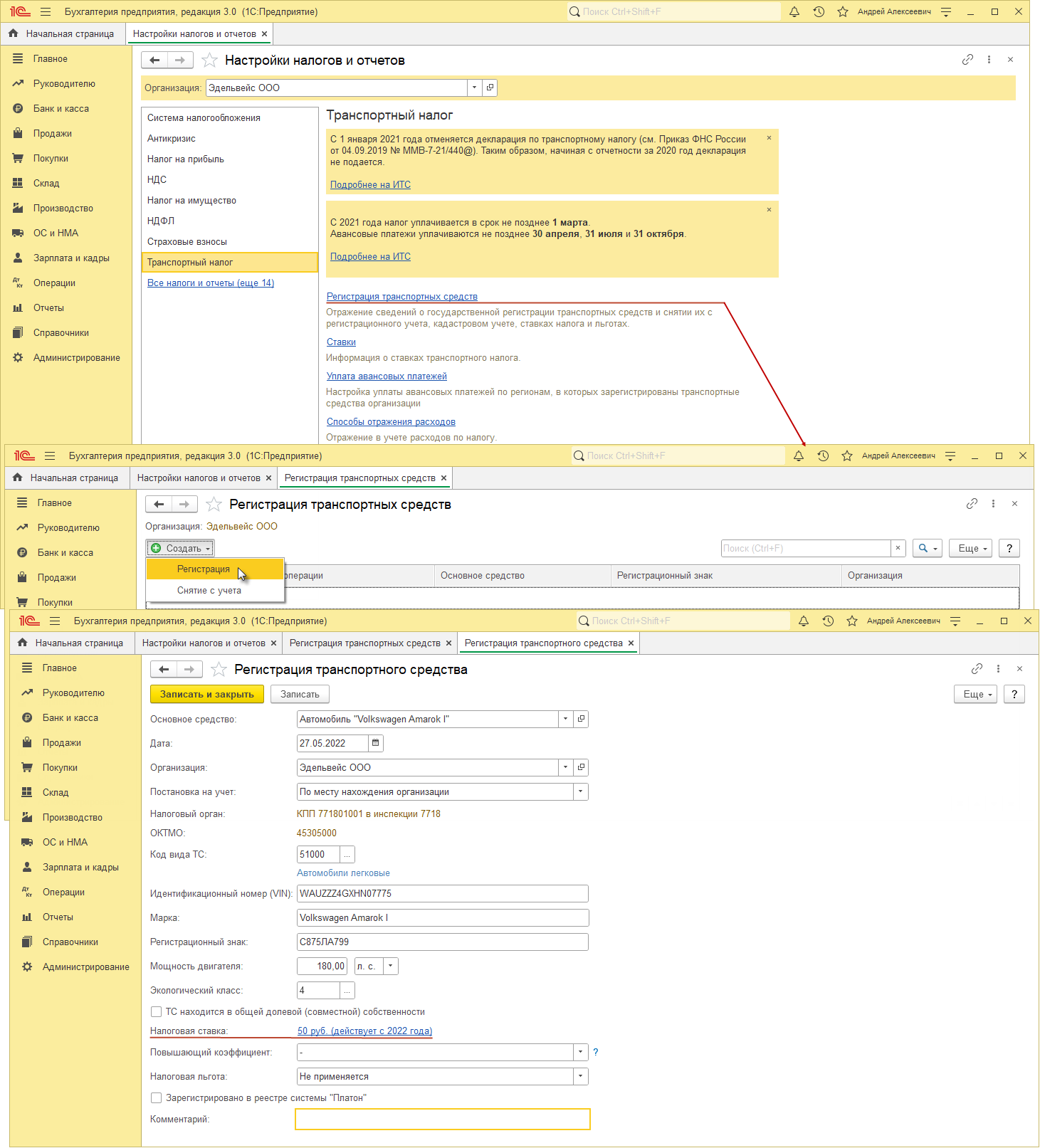Open calendar picker next to date 27.05.2022
Screen dimensions: 1040x1148
click(376, 743)
